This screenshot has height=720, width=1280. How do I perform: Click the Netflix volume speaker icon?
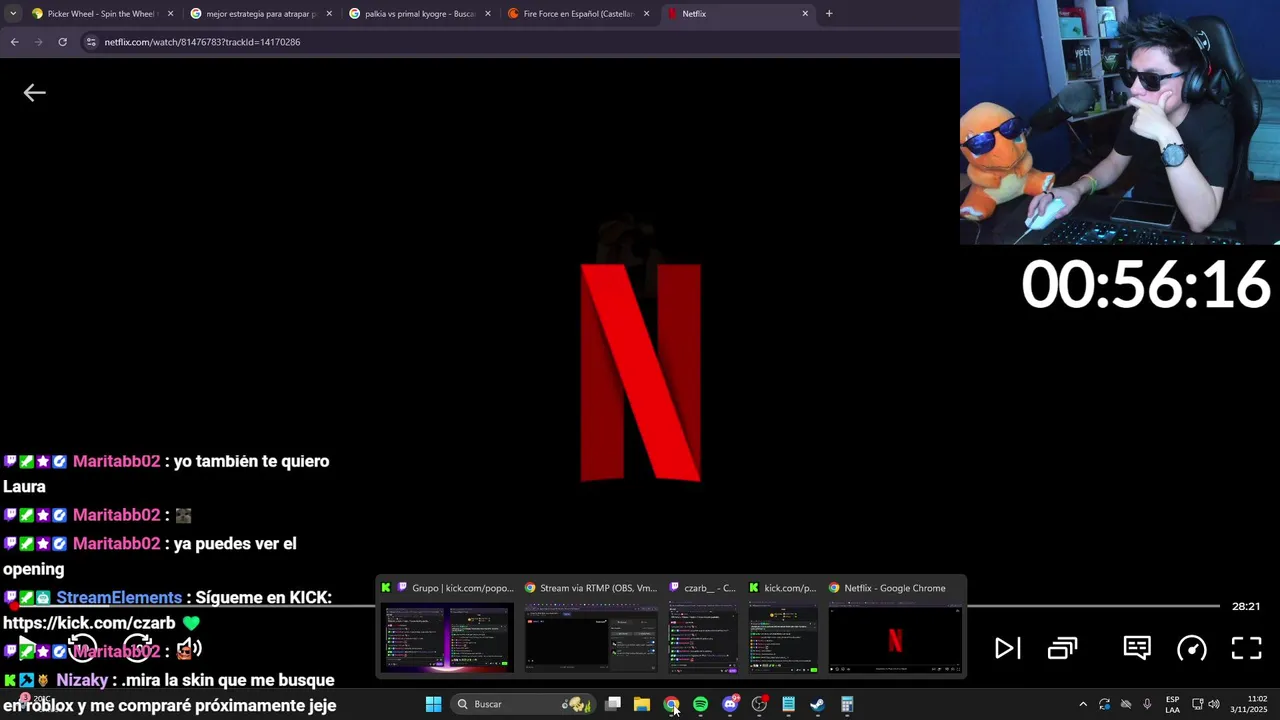tap(190, 648)
